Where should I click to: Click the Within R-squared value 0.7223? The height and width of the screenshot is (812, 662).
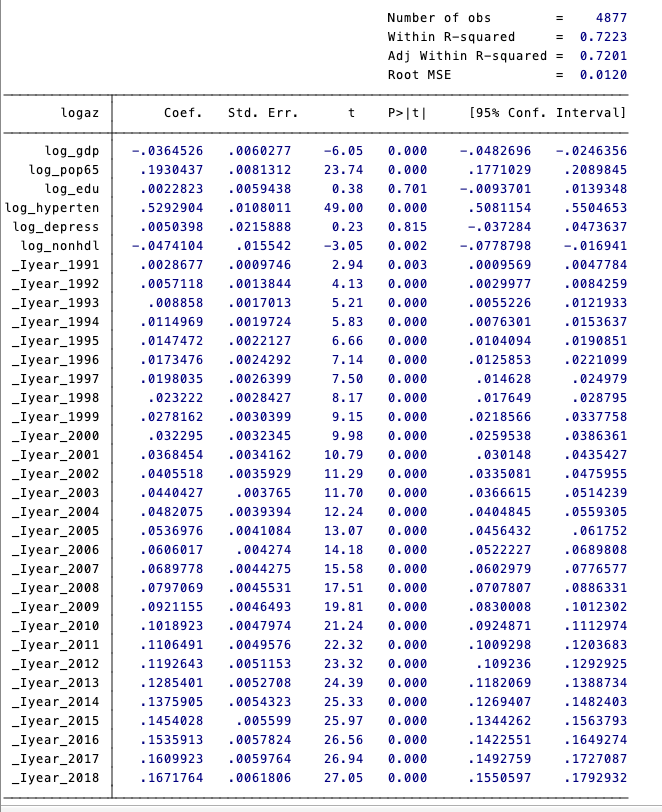coord(605,37)
